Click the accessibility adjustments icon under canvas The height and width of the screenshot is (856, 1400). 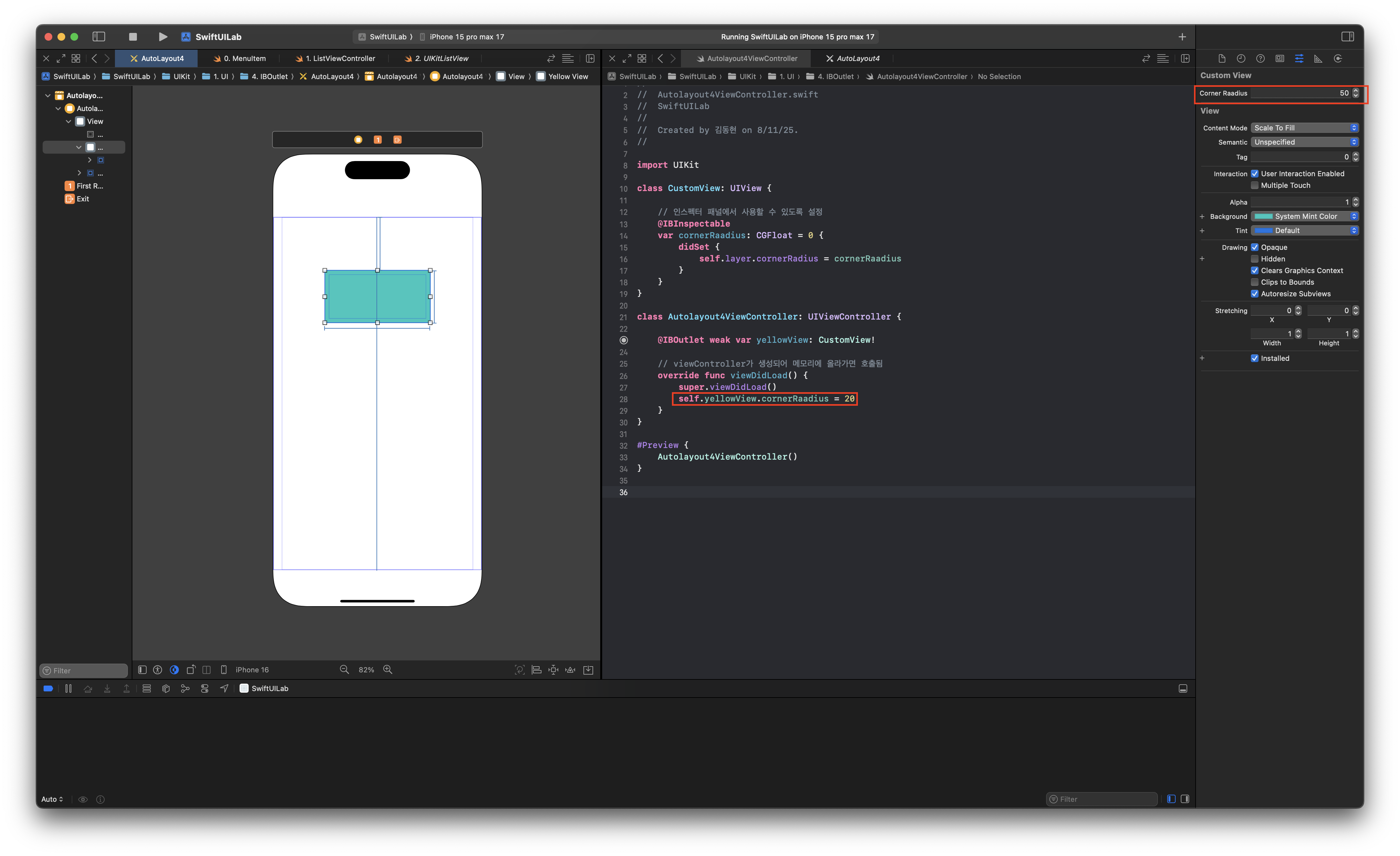pyautogui.click(x=158, y=670)
